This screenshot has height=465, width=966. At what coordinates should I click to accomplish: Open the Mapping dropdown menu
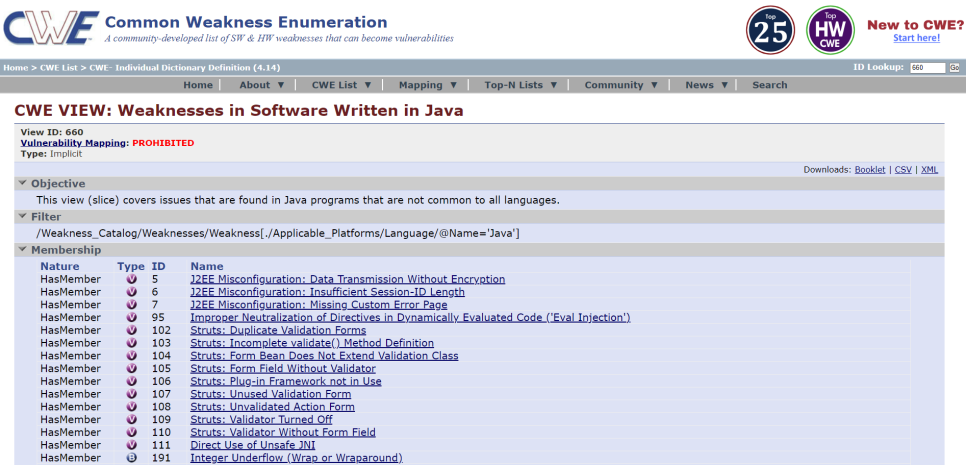(x=428, y=85)
